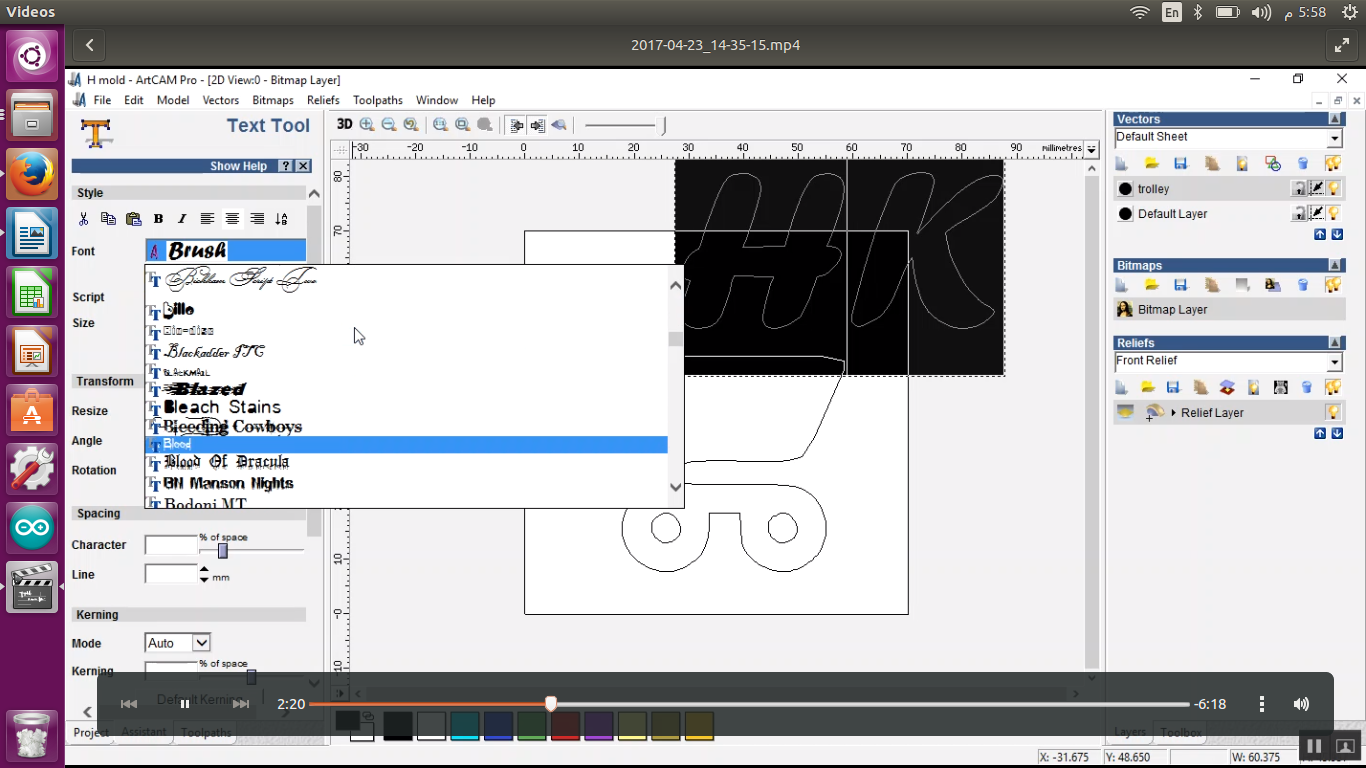Open the Vectors menu
This screenshot has height=768, width=1366.
click(x=220, y=100)
